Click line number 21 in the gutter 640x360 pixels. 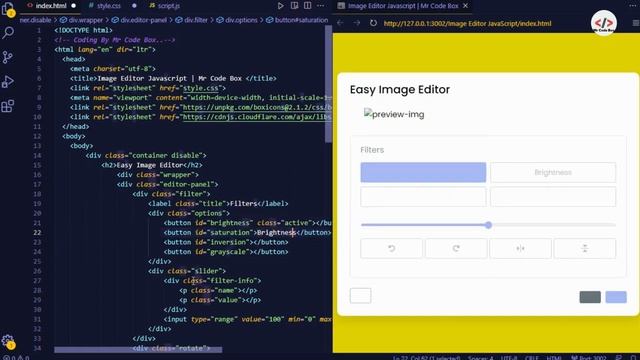[37, 223]
